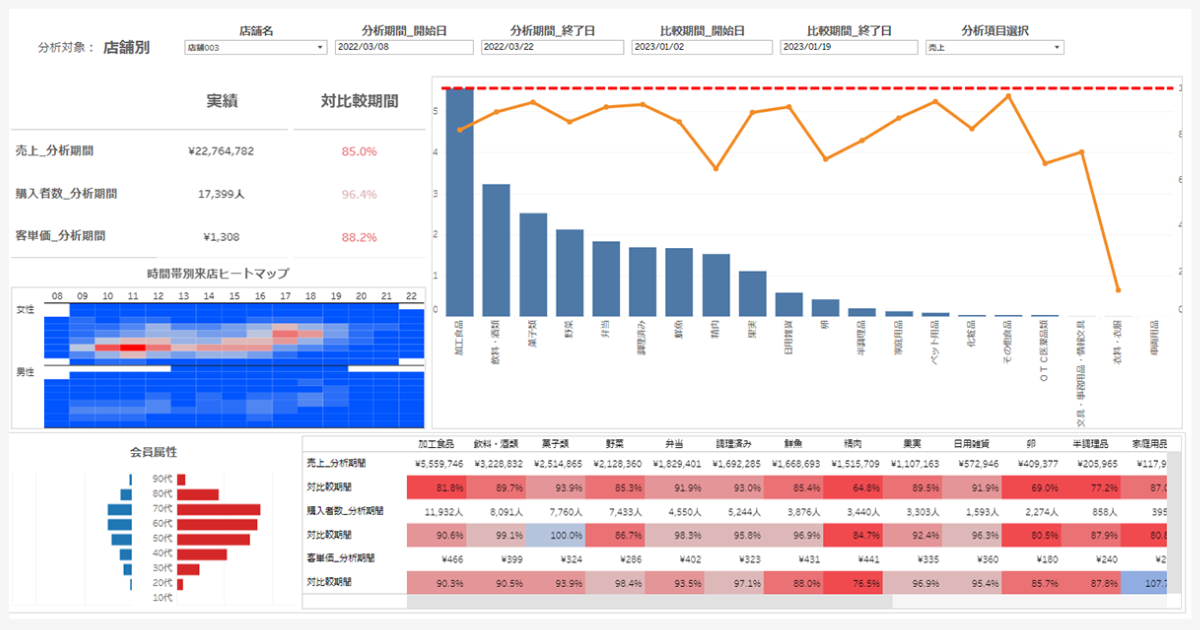Click the lowest orange line point above 衣料・衣服

[x=1118, y=290]
